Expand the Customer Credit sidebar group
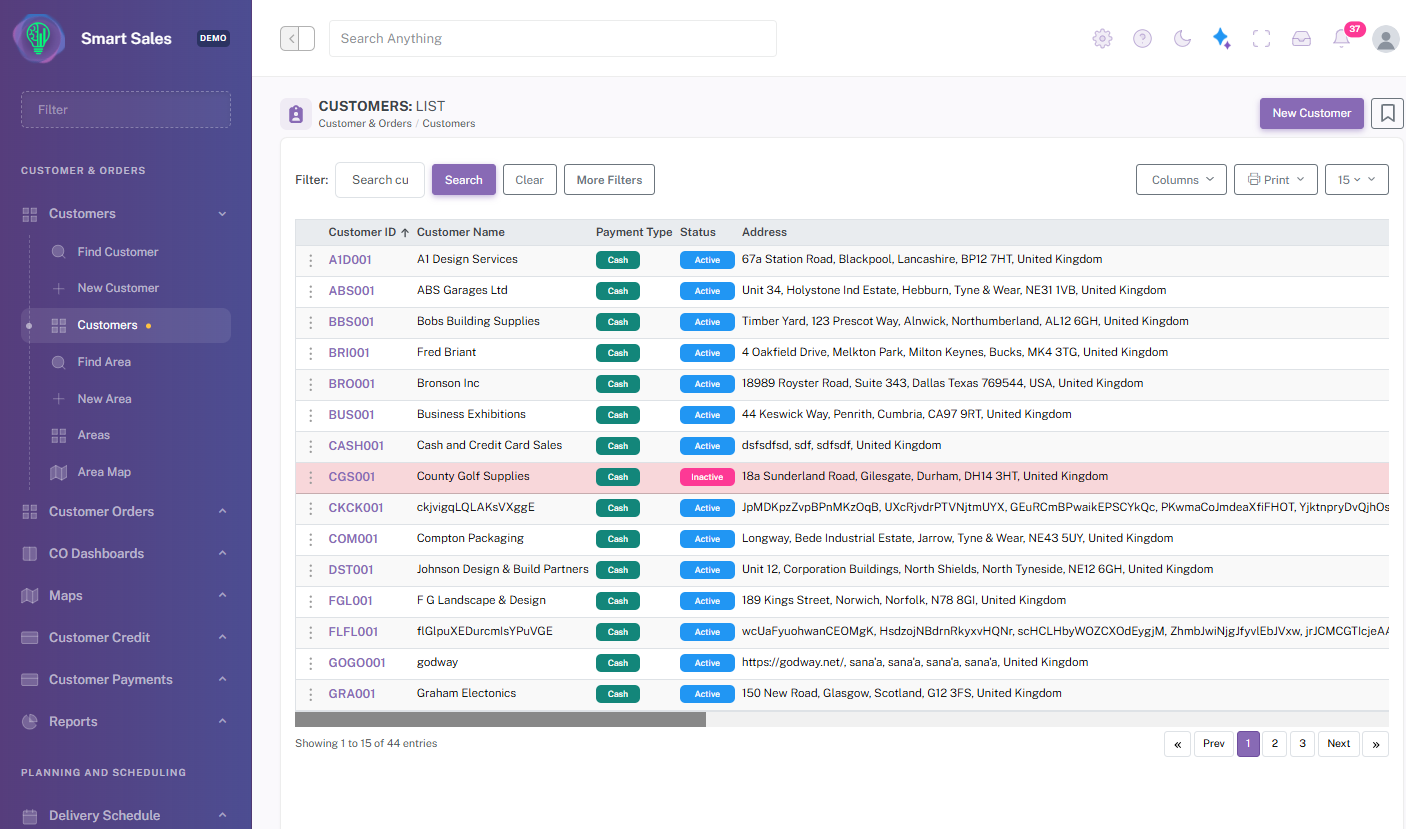 [x=126, y=637]
